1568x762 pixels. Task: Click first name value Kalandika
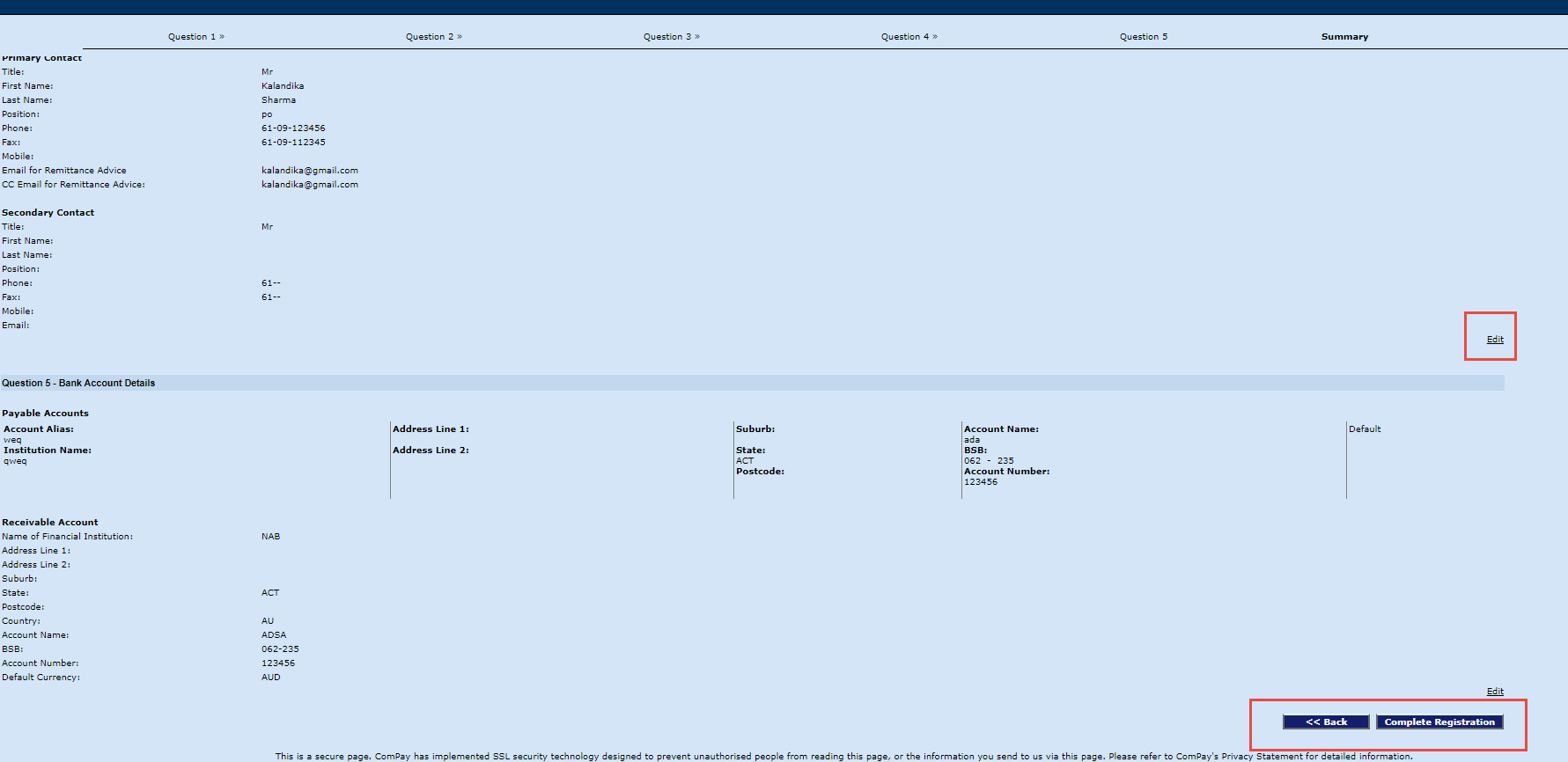click(283, 86)
